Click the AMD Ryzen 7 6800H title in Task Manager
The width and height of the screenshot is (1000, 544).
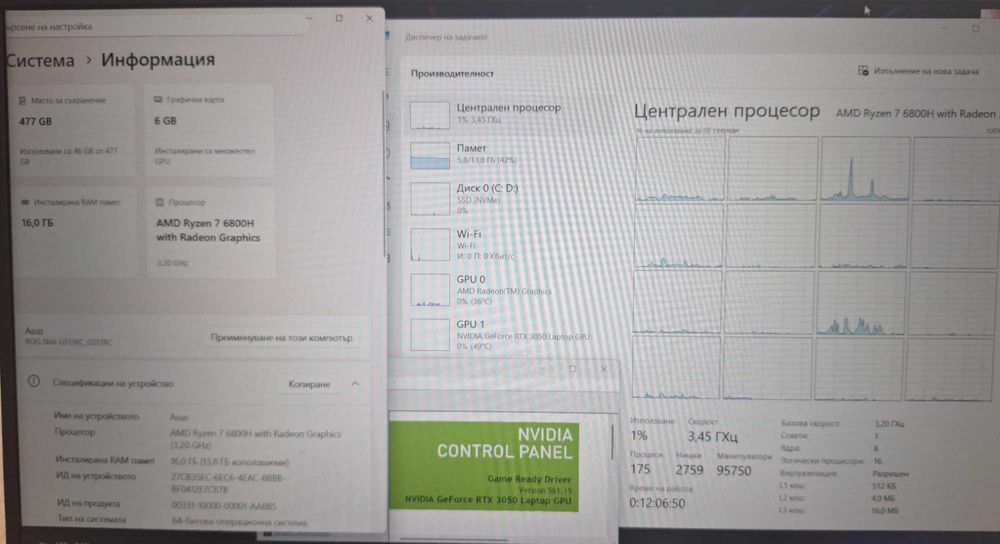coord(918,114)
